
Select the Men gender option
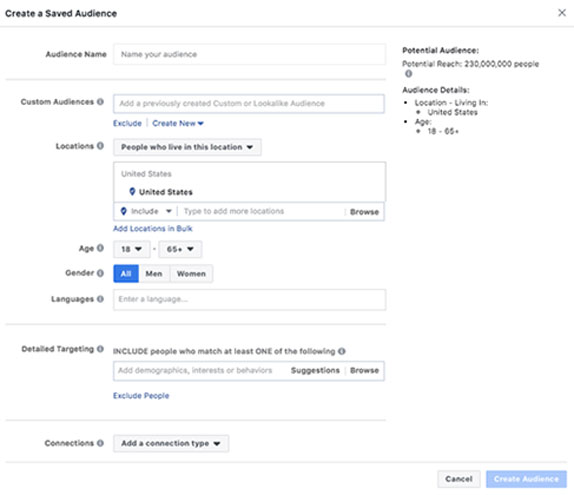point(154,273)
